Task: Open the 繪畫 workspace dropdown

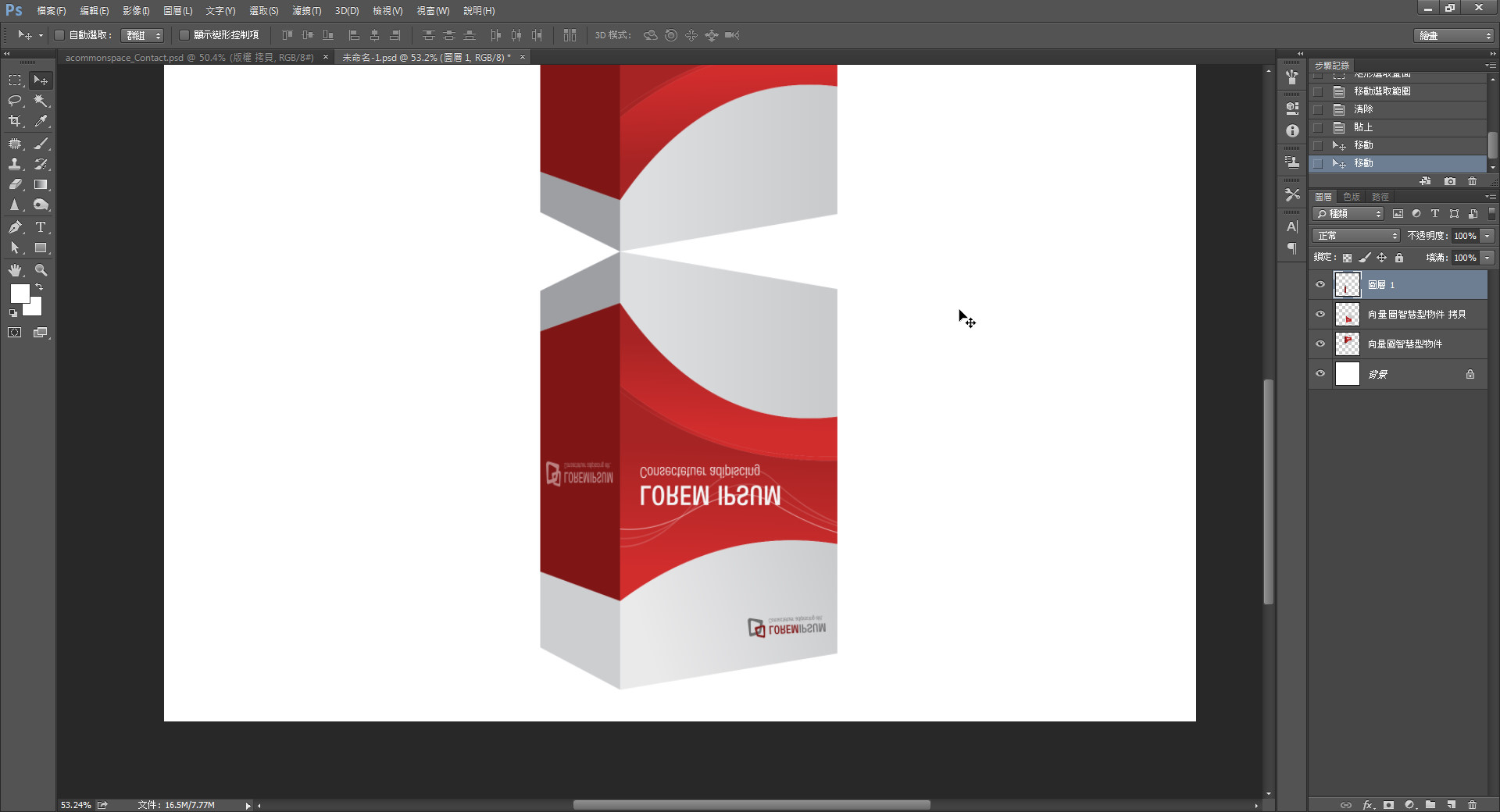Action: click(x=1454, y=36)
